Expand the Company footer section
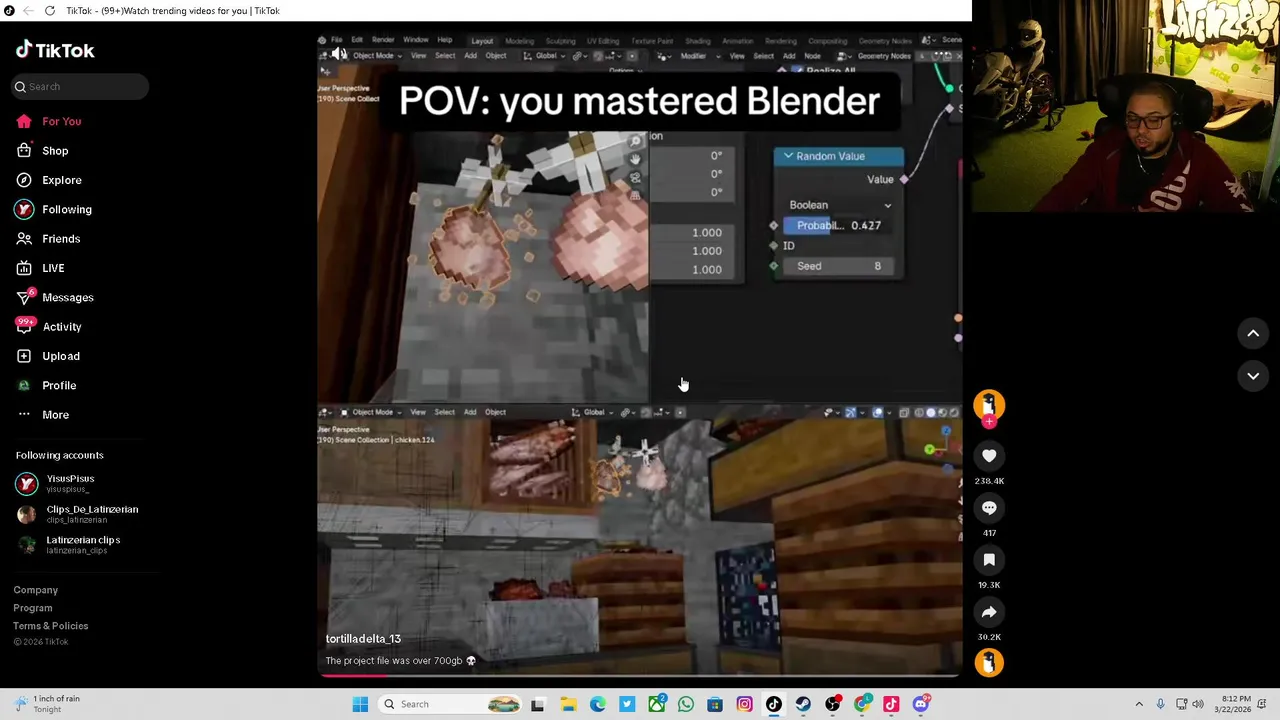Image resolution: width=1280 pixels, height=720 pixels. click(36, 590)
